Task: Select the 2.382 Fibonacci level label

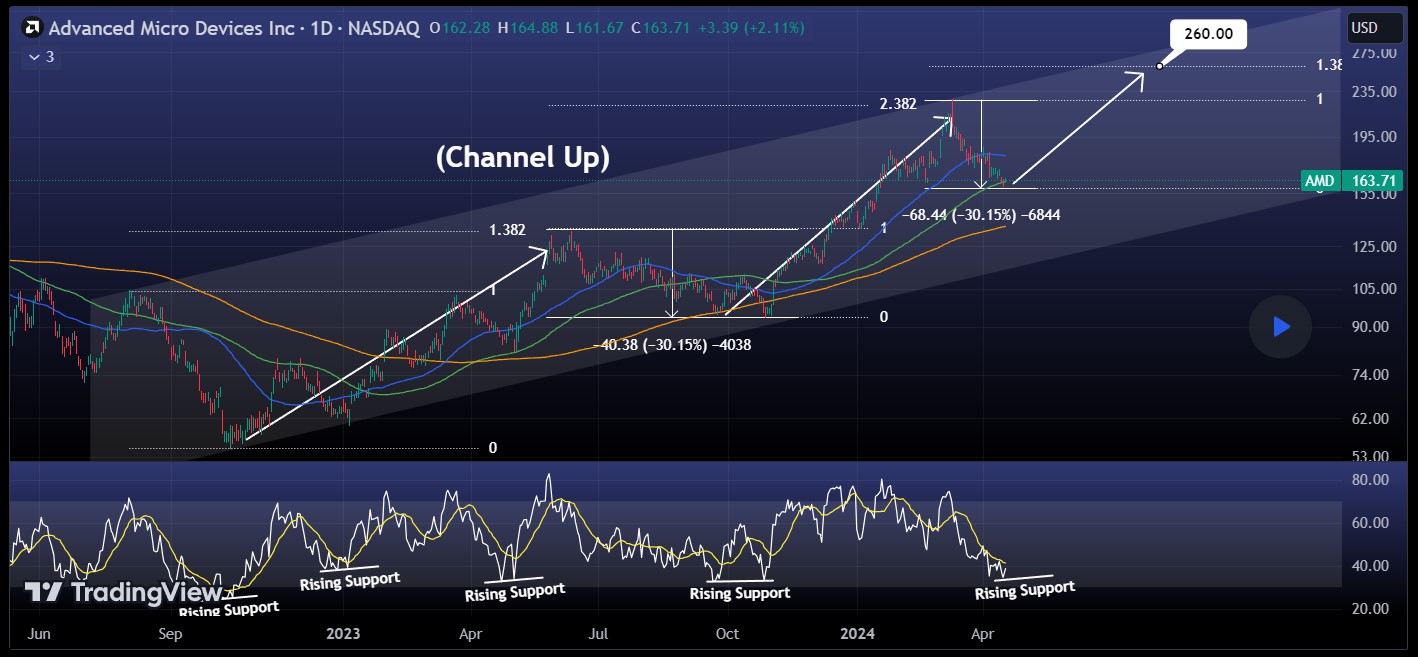Action: pyautogui.click(x=898, y=104)
